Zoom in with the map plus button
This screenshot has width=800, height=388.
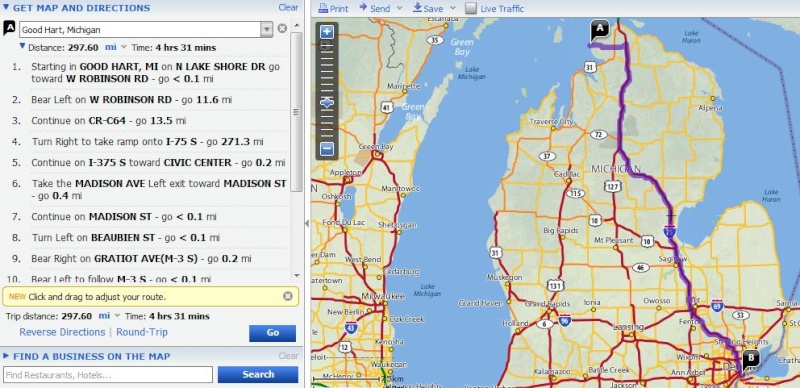point(327,32)
